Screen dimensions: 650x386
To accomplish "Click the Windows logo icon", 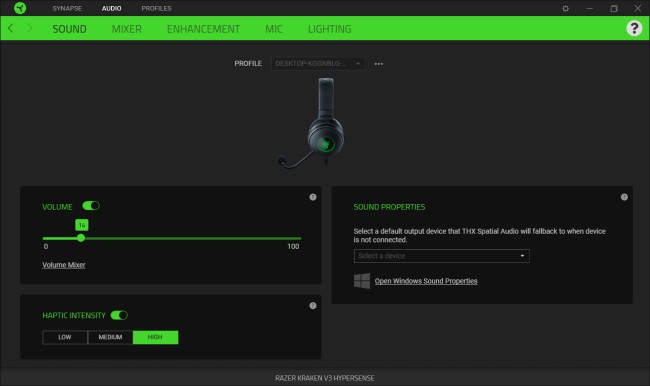I will pos(362,281).
